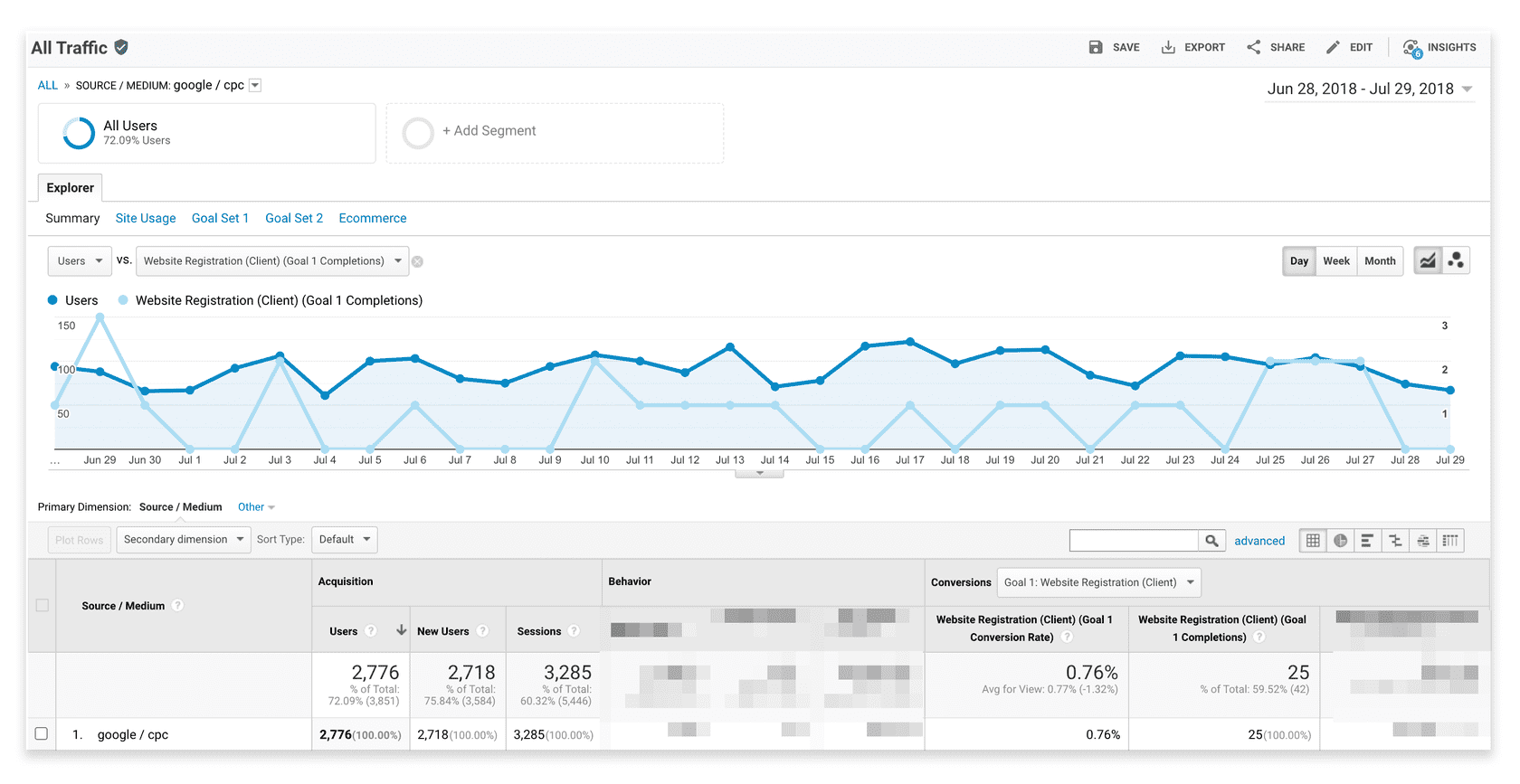The image size is (1520, 784).
Task: Click the All Users segment circle icon
Action: [79, 133]
